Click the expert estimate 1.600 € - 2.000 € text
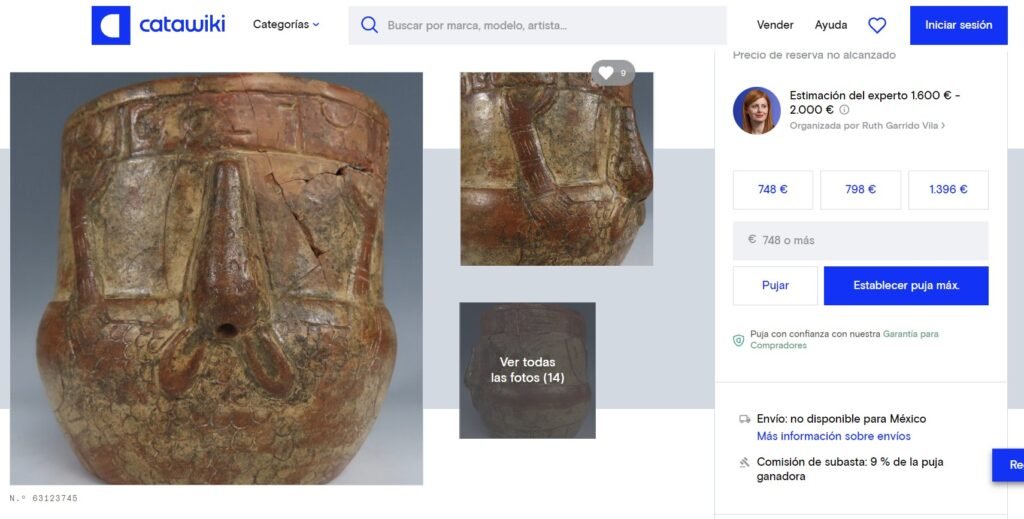This screenshot has height=519, width=1024. click(x=874, y=102)
